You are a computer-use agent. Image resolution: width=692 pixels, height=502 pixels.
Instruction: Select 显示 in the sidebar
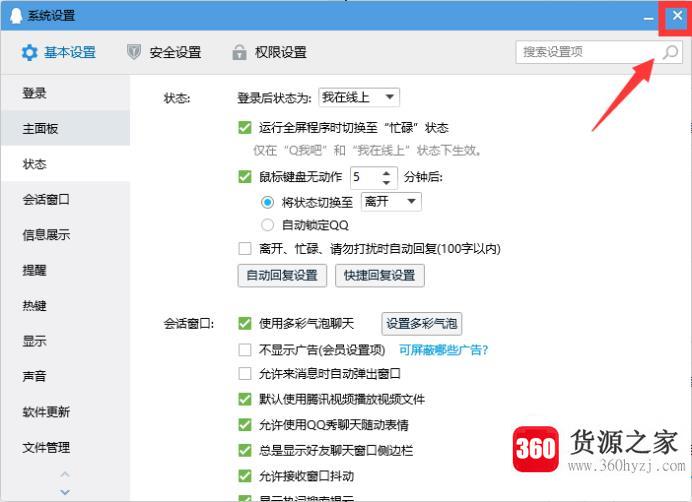(65, 341)
